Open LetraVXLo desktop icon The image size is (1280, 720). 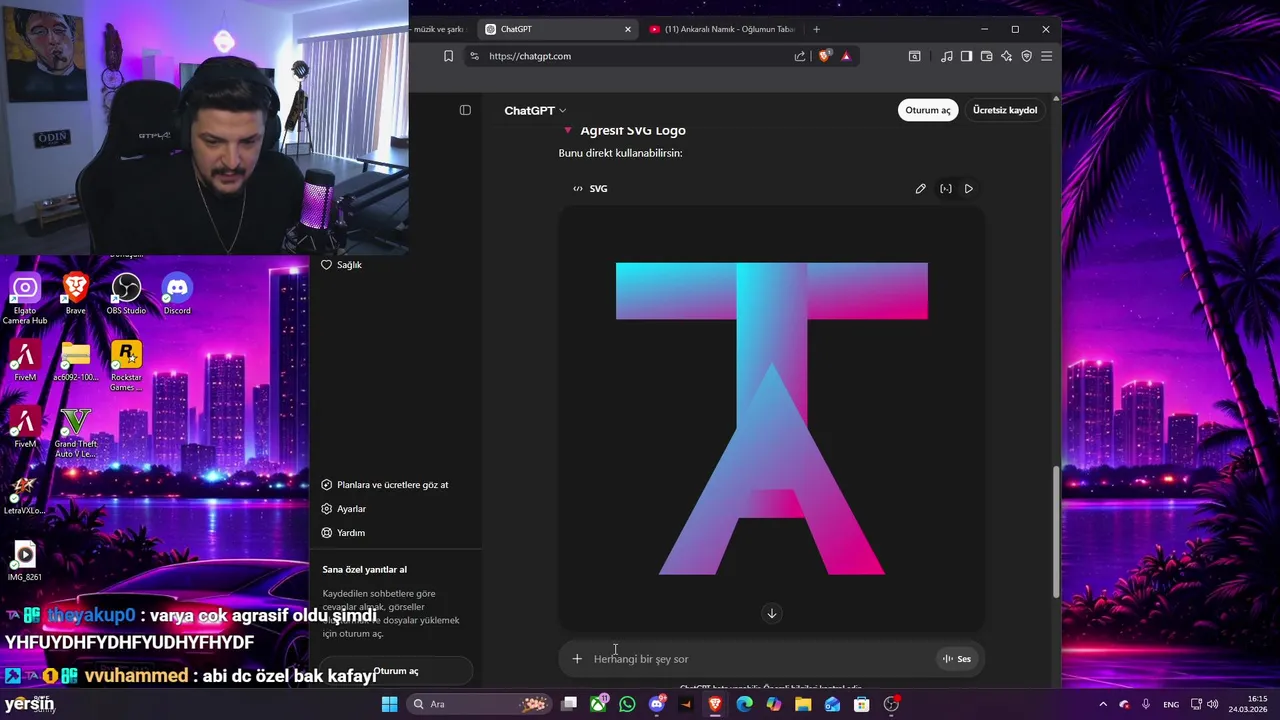click(x=25, y=495)
